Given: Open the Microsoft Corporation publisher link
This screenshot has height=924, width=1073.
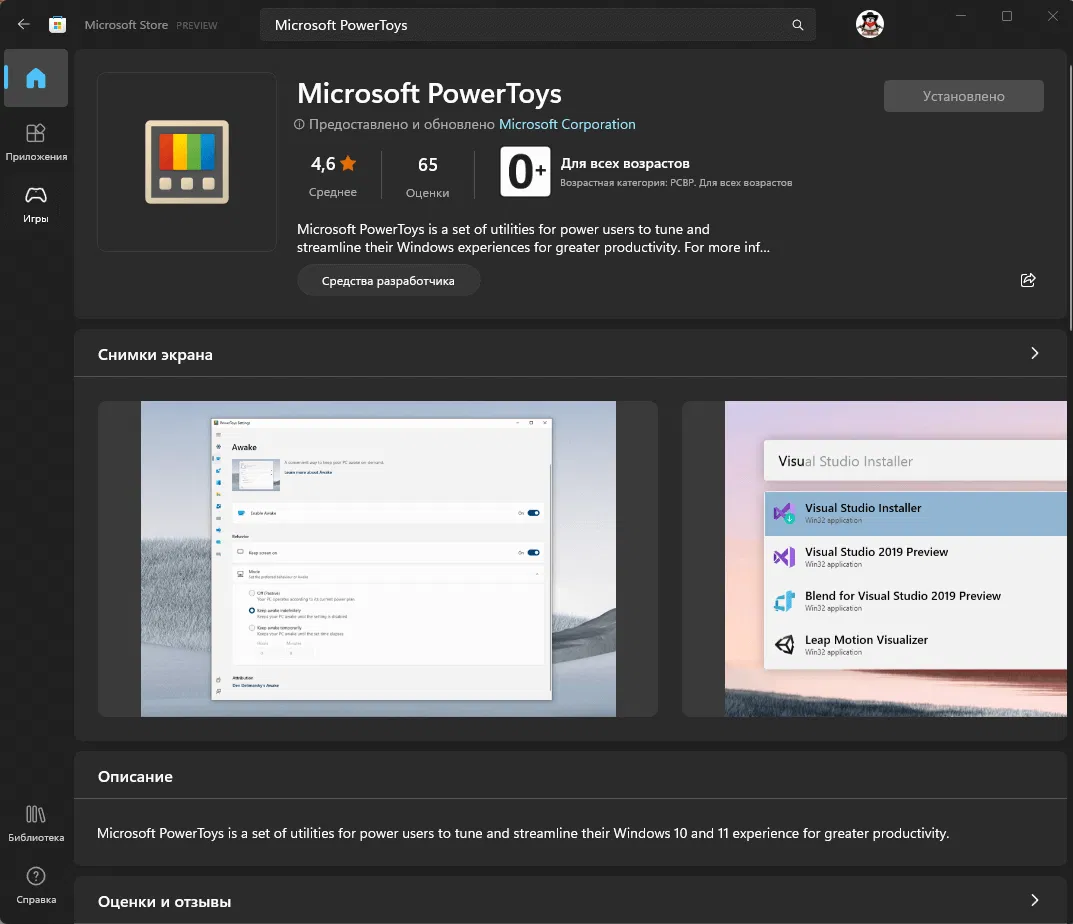Looking at the screenshot, I should click(x=567, y=125).
